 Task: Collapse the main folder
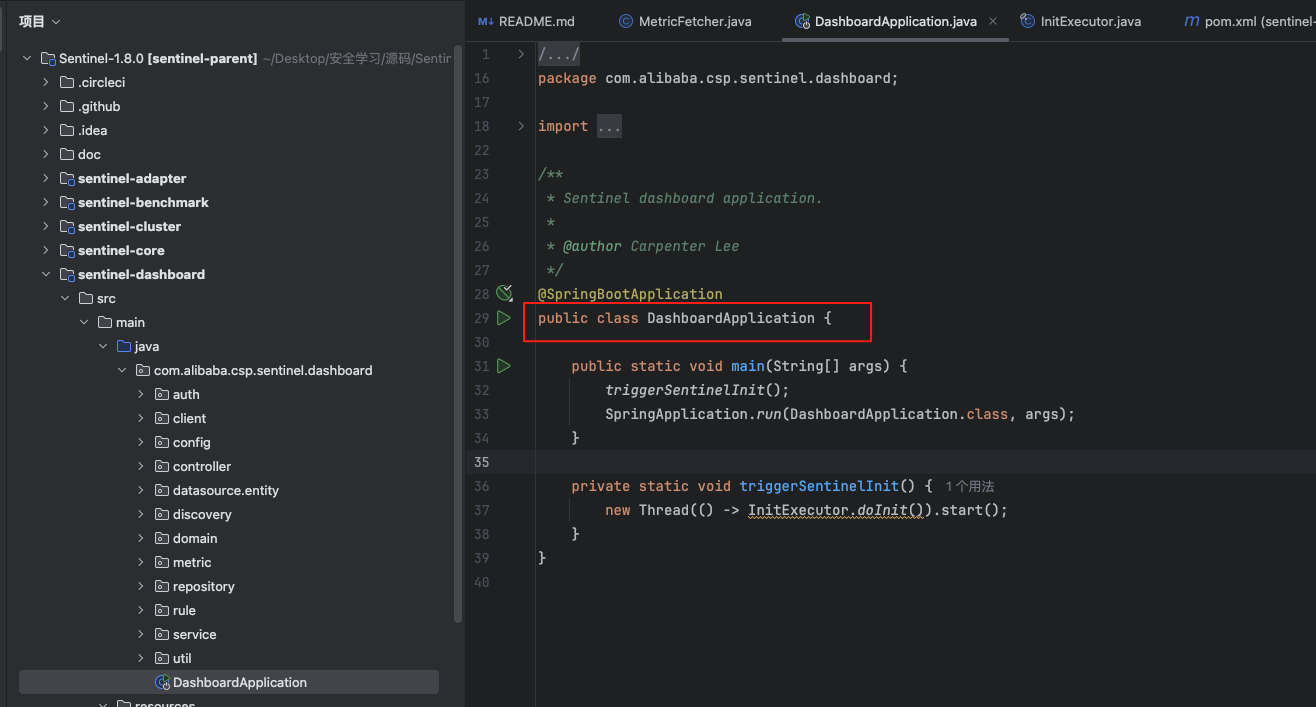click(x=84, y=323)
